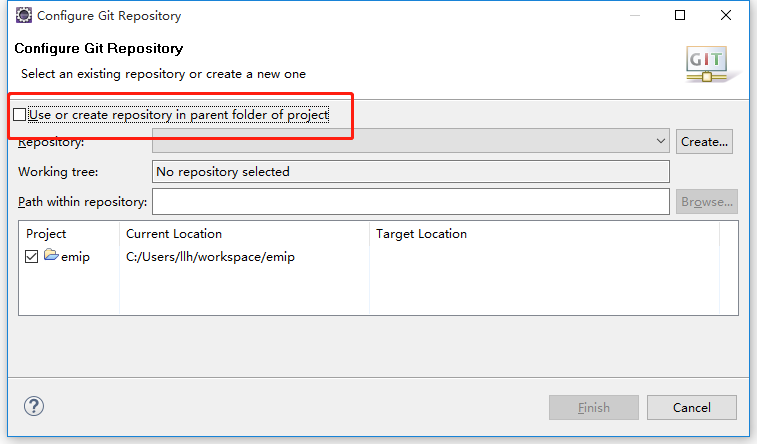The image size is (757, 444).
Task: Close the Configure Git Repository dialog
Action: [726, 15]
